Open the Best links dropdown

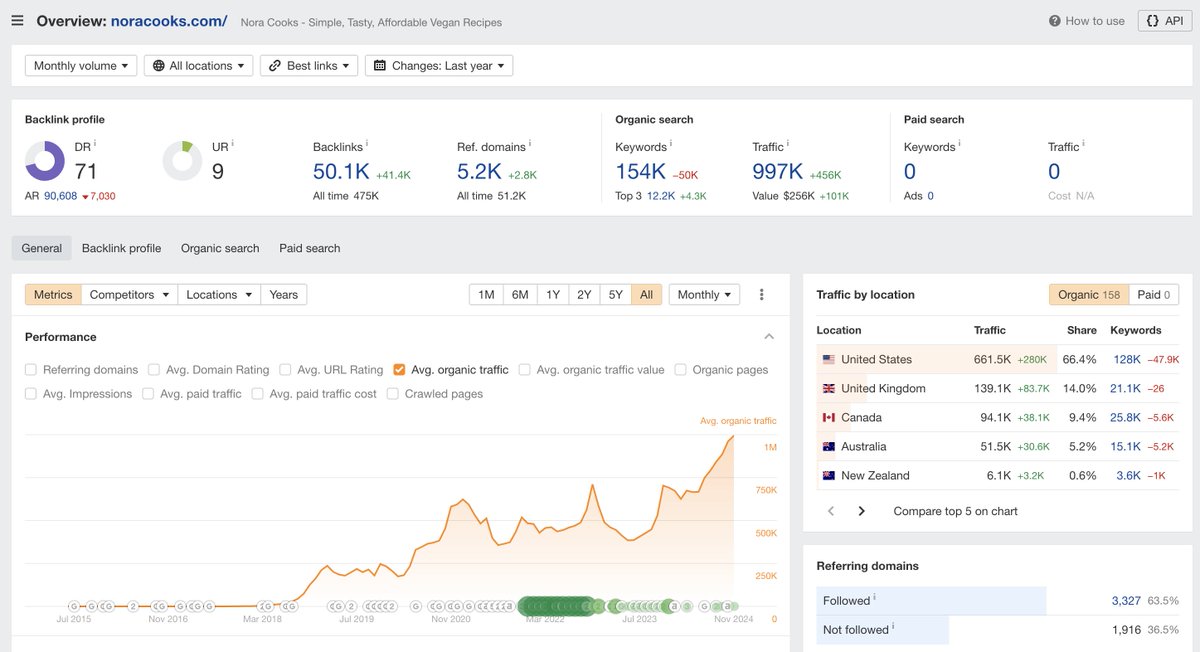coord(309,66)
